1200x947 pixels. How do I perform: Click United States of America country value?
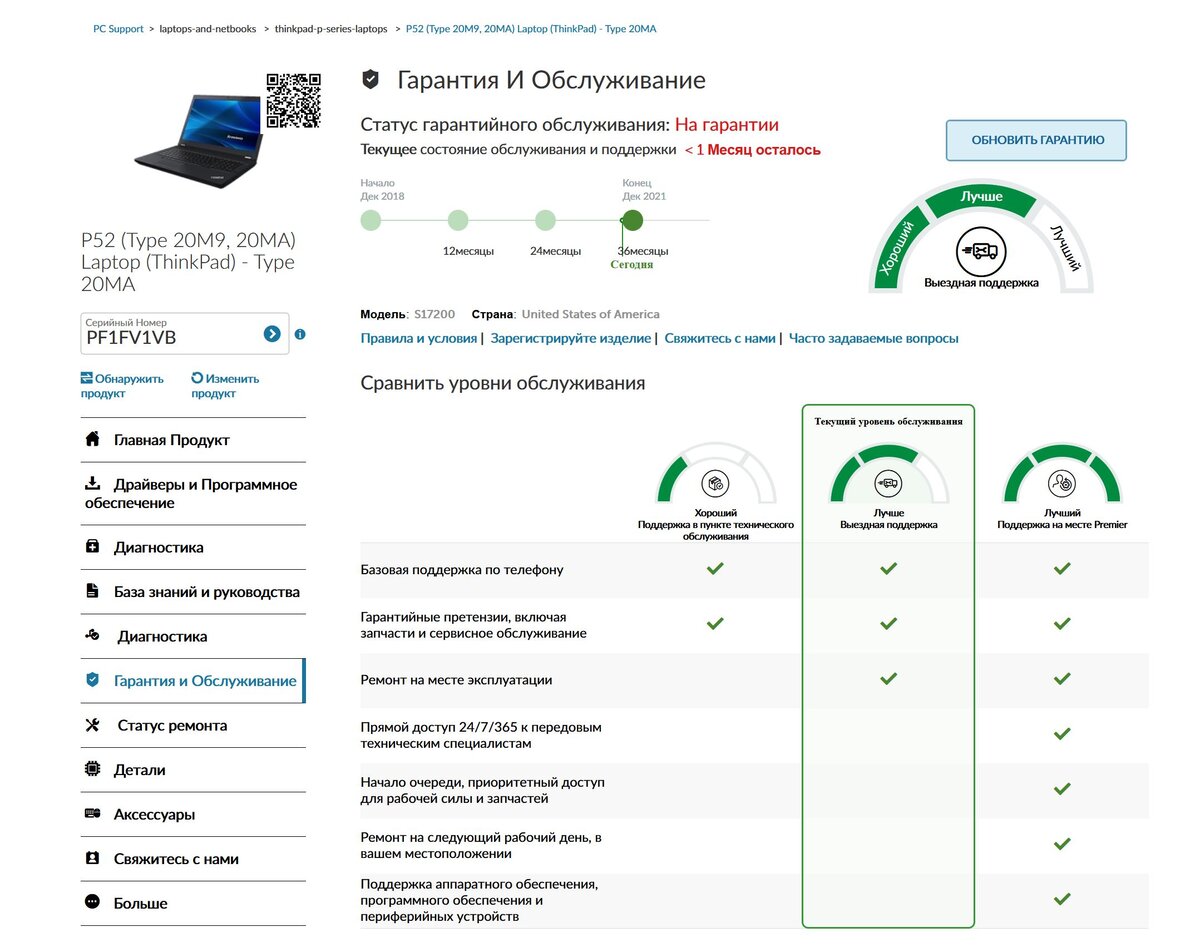(591, 314)
